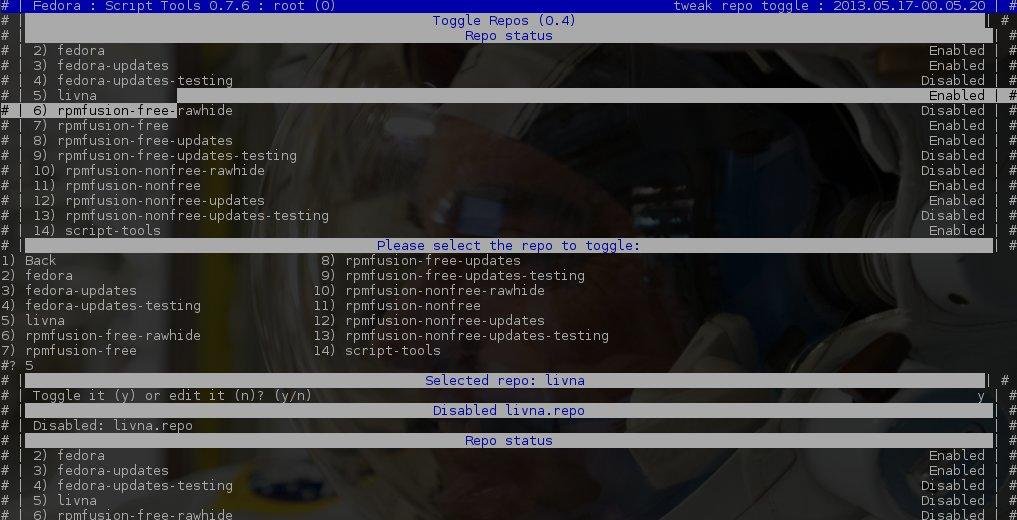Click the 'Enabled' value beside '12) rpmfusion-nonfree-updates'
This screenshot has height=520, width=1017.
[x=957, y=200]
